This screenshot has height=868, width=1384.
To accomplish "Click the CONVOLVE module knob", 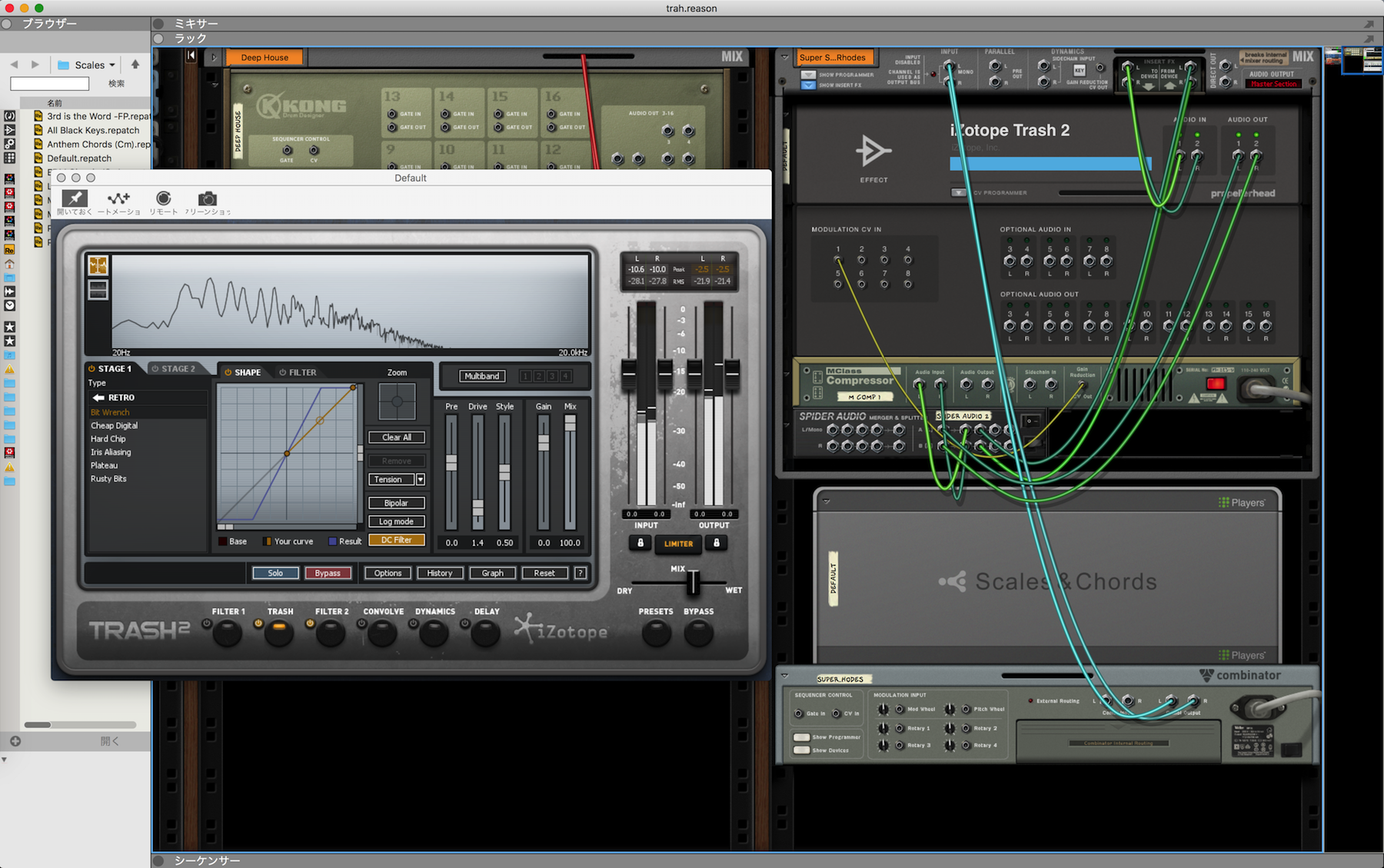I will [382, 633].
